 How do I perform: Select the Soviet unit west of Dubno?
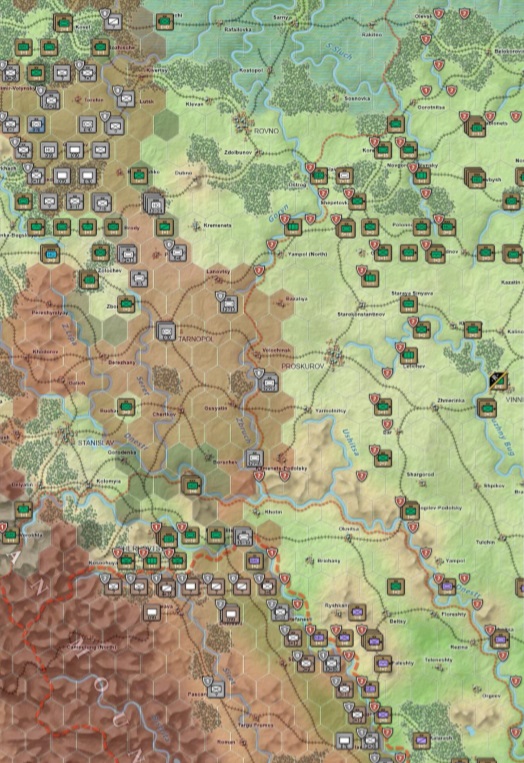(x=139, y=175)
